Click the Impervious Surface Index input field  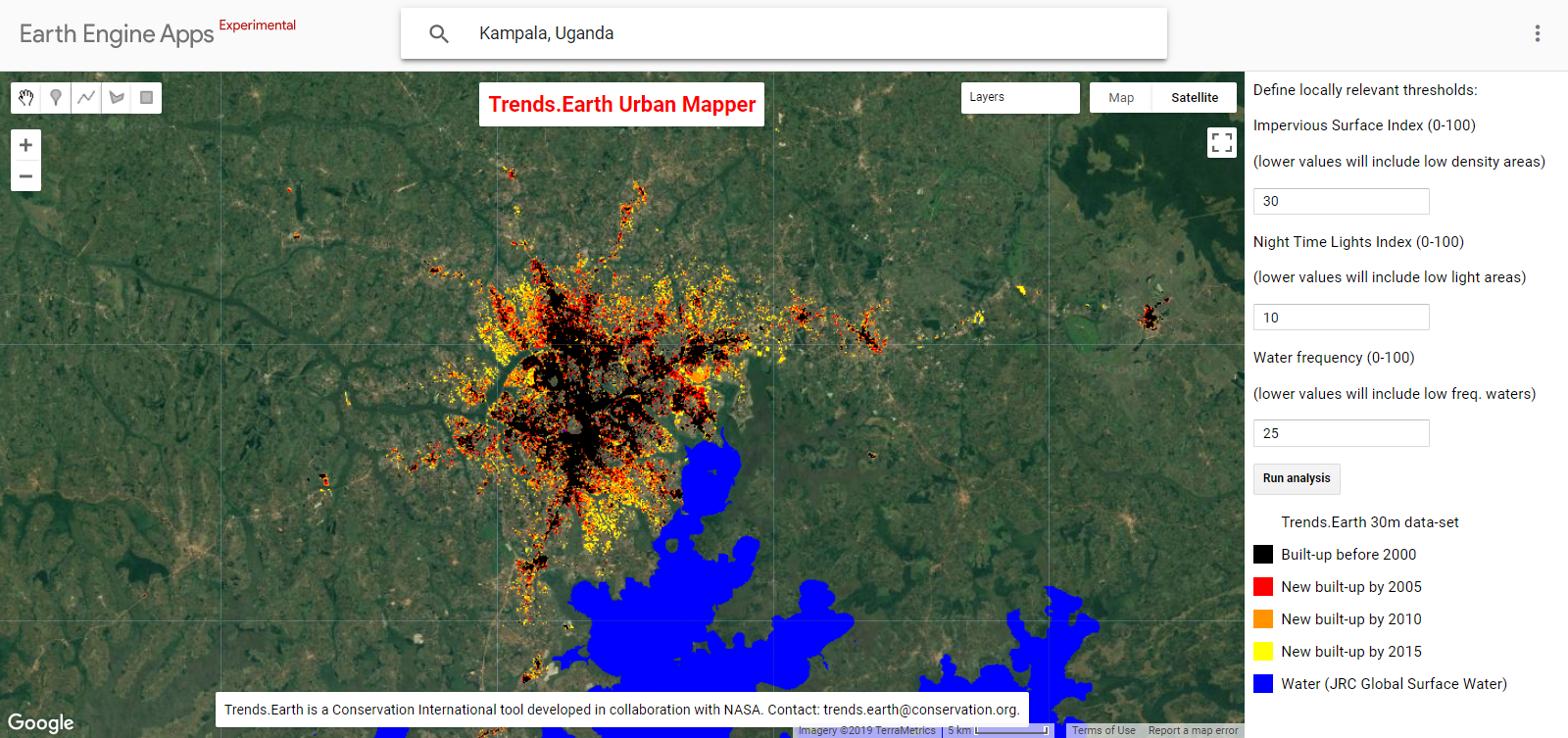tap(1341, 201)
